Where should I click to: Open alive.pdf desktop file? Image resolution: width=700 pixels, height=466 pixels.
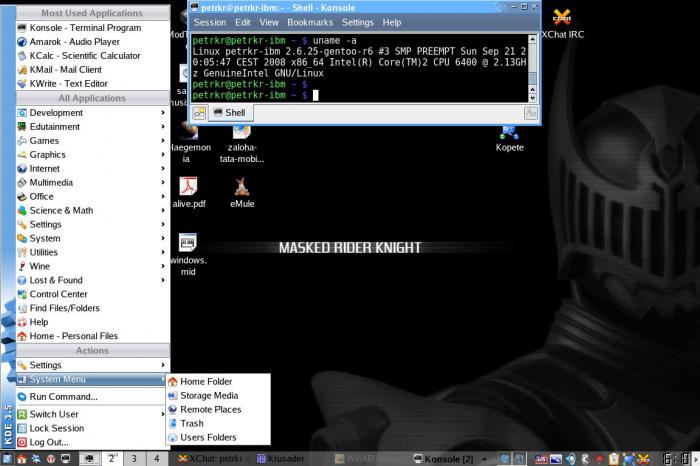pos(188,192)
